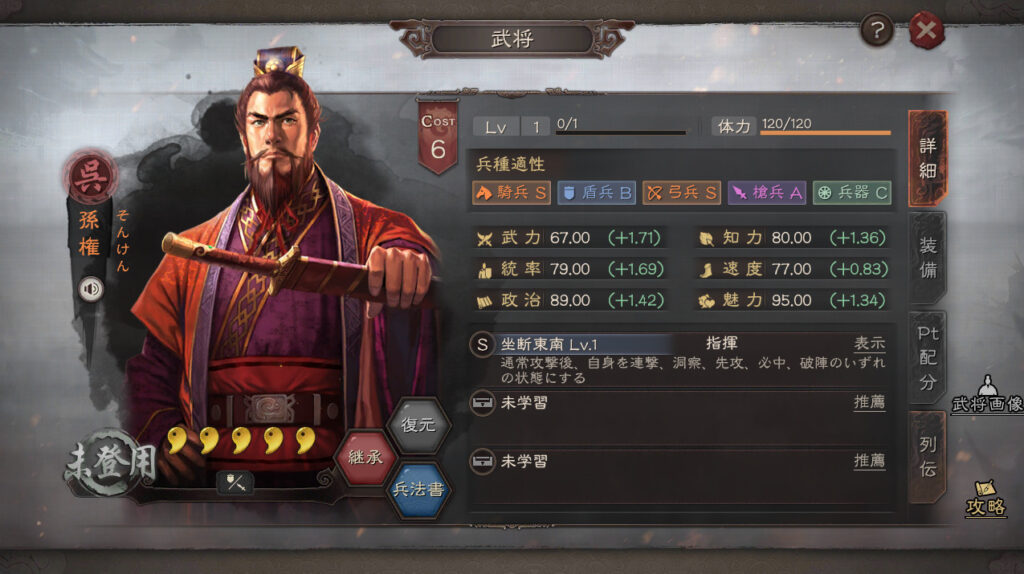Screen dimensions: 1024x574
Task: Open the help question mark icon
Action: pos(876,30)
